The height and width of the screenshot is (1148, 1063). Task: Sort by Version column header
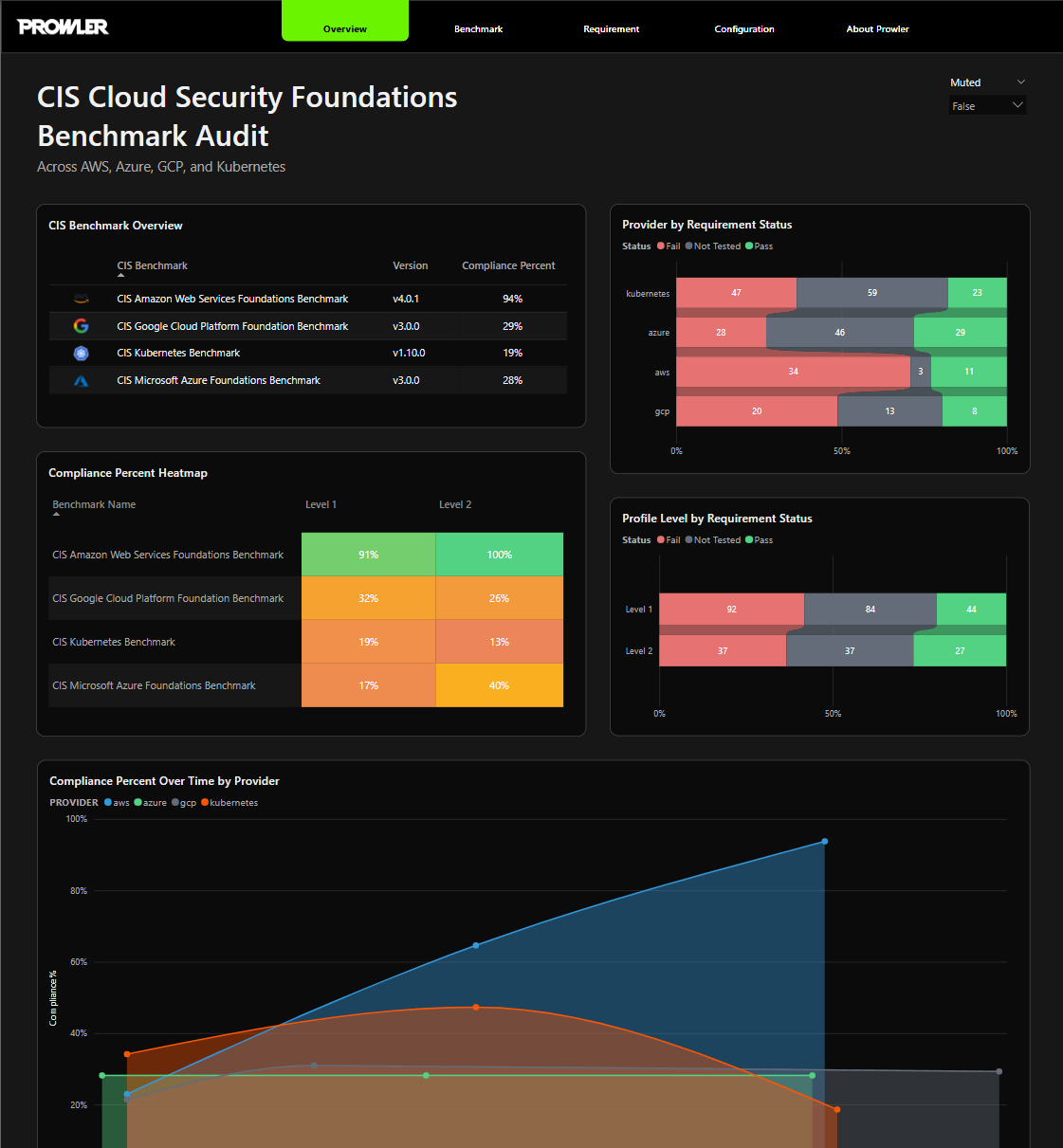411,265
